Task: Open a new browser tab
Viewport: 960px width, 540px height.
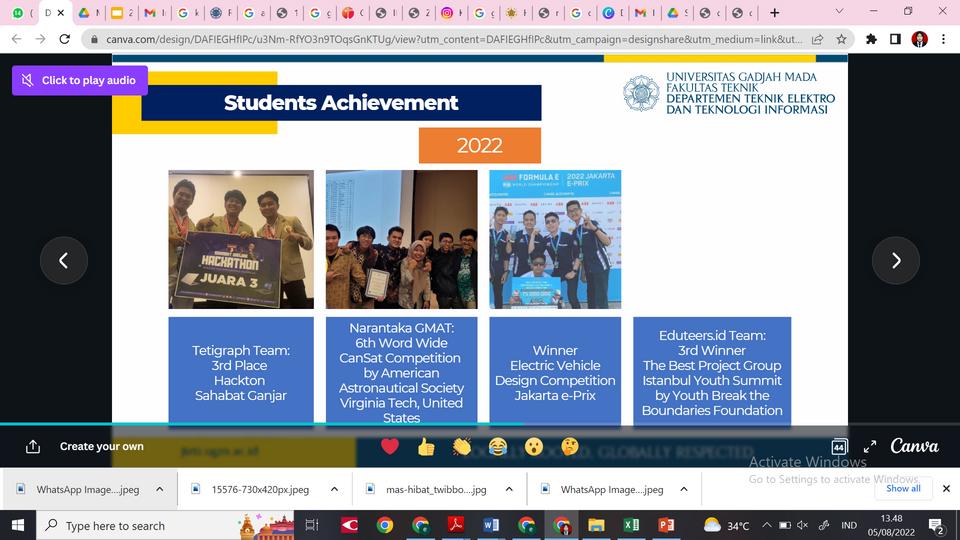Action: coord(774,12)
